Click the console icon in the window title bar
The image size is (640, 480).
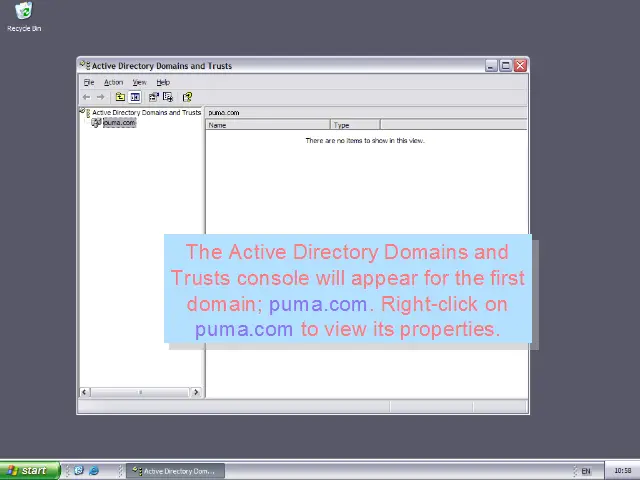click(85, 65)
